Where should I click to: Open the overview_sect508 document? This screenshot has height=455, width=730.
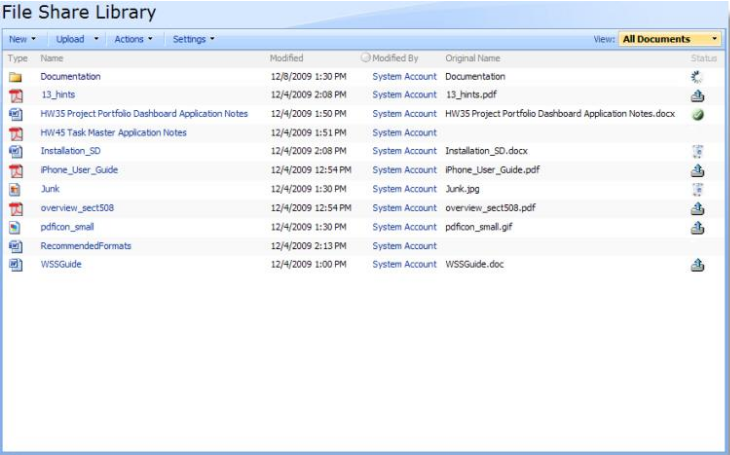pyautogui.click(x=77, y=208)
